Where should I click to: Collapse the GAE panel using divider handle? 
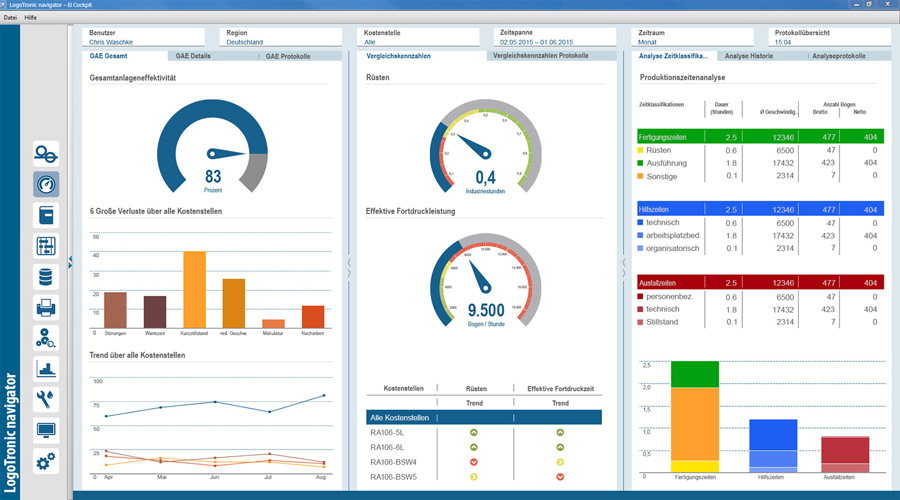click(x=348, y=268)
